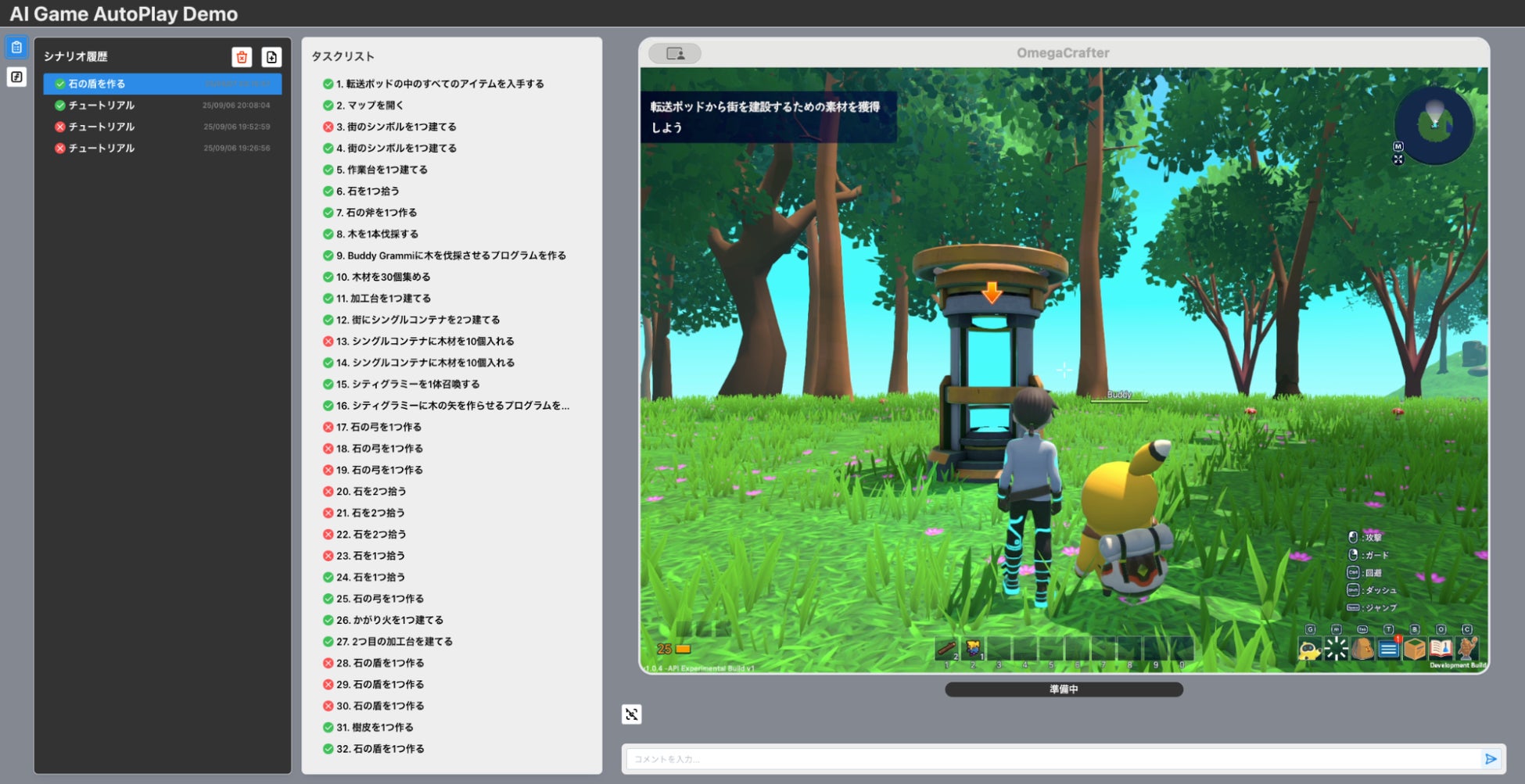
Task: Select empty hotbar slot 9
Action: 1155,648
